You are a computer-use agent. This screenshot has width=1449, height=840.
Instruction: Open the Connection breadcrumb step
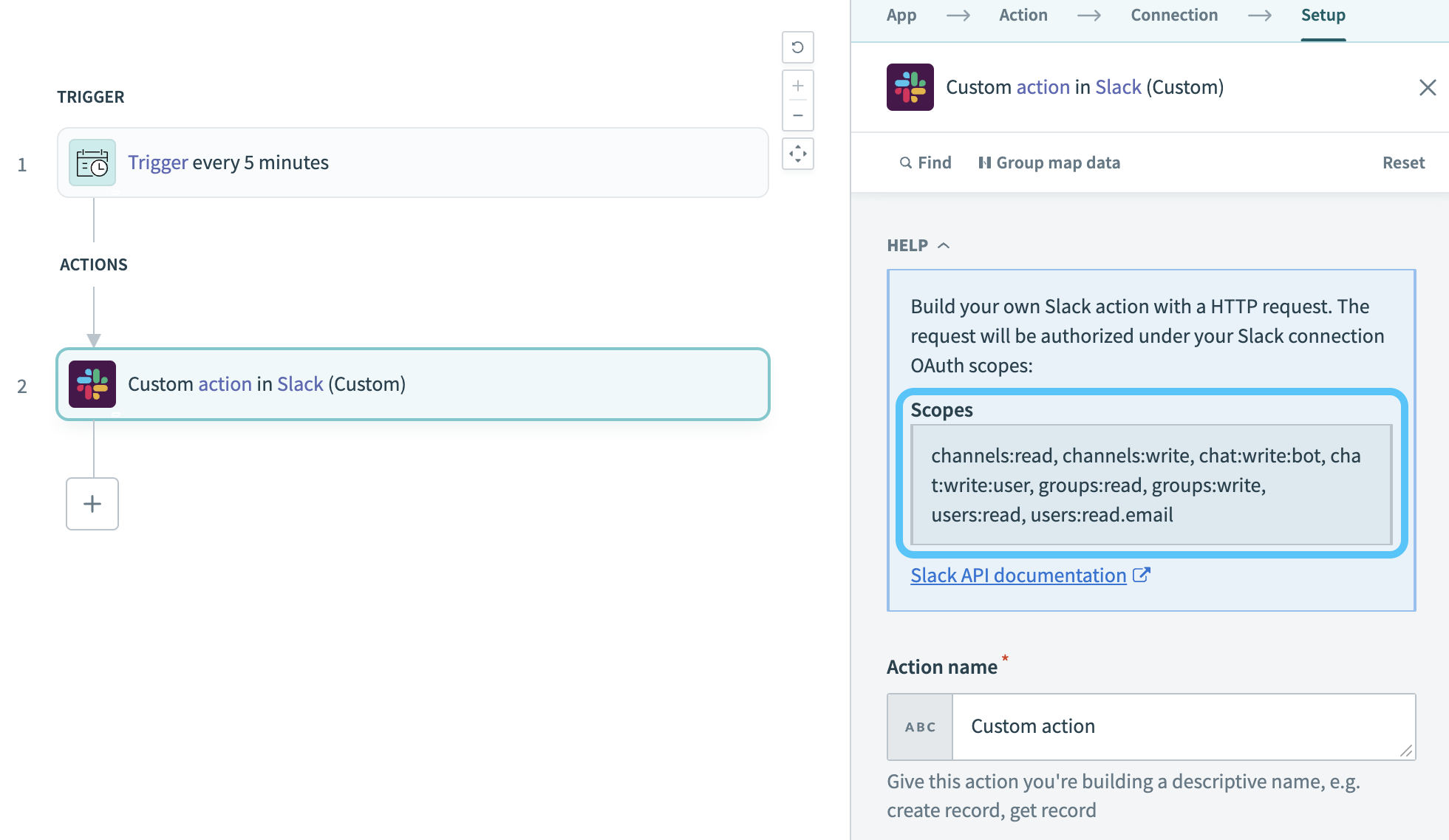pyautogui.click(x=1173, y=14)
